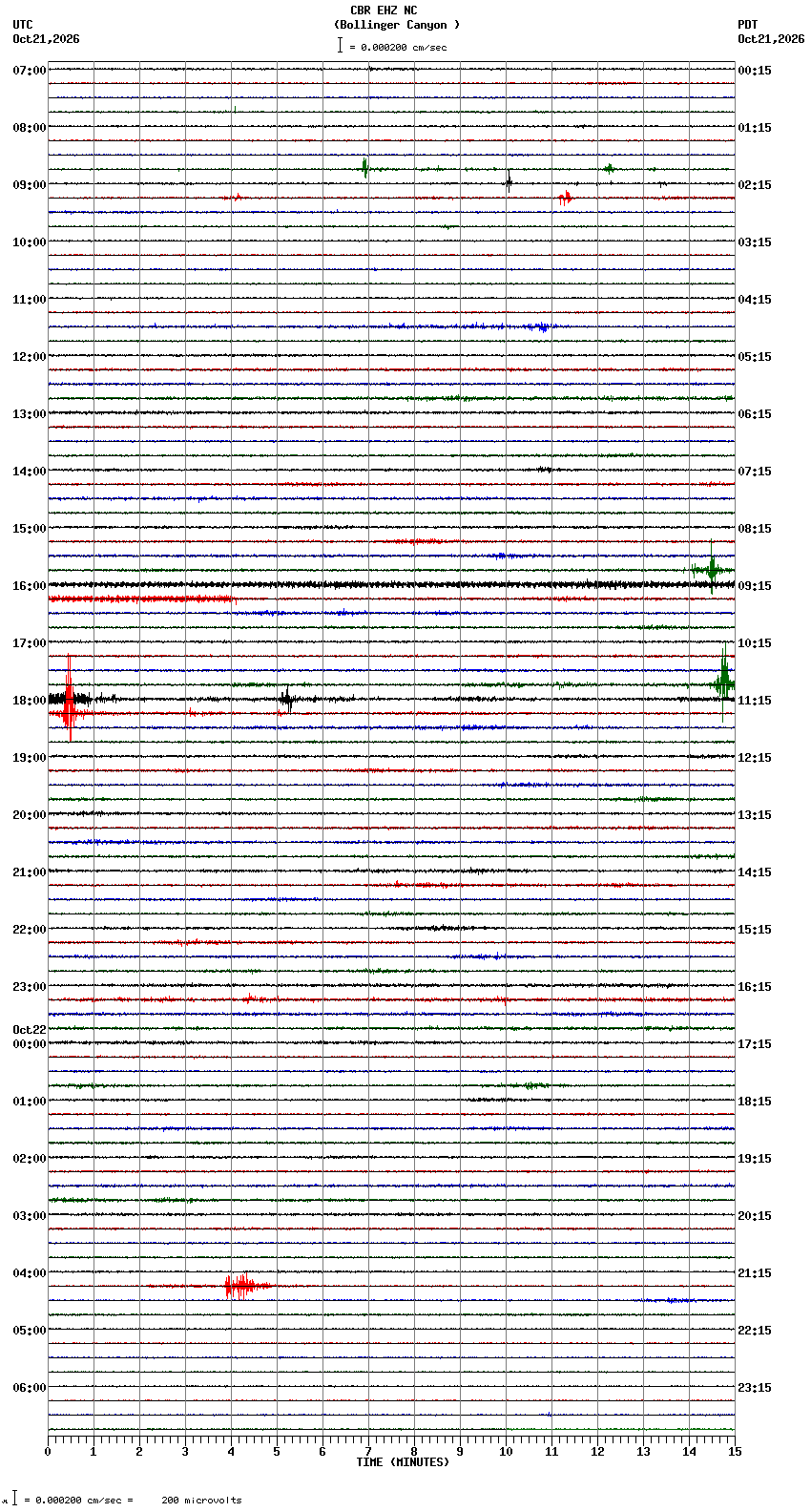Click the black spike near minute 5 at 18:00

[x=287, y=699]
